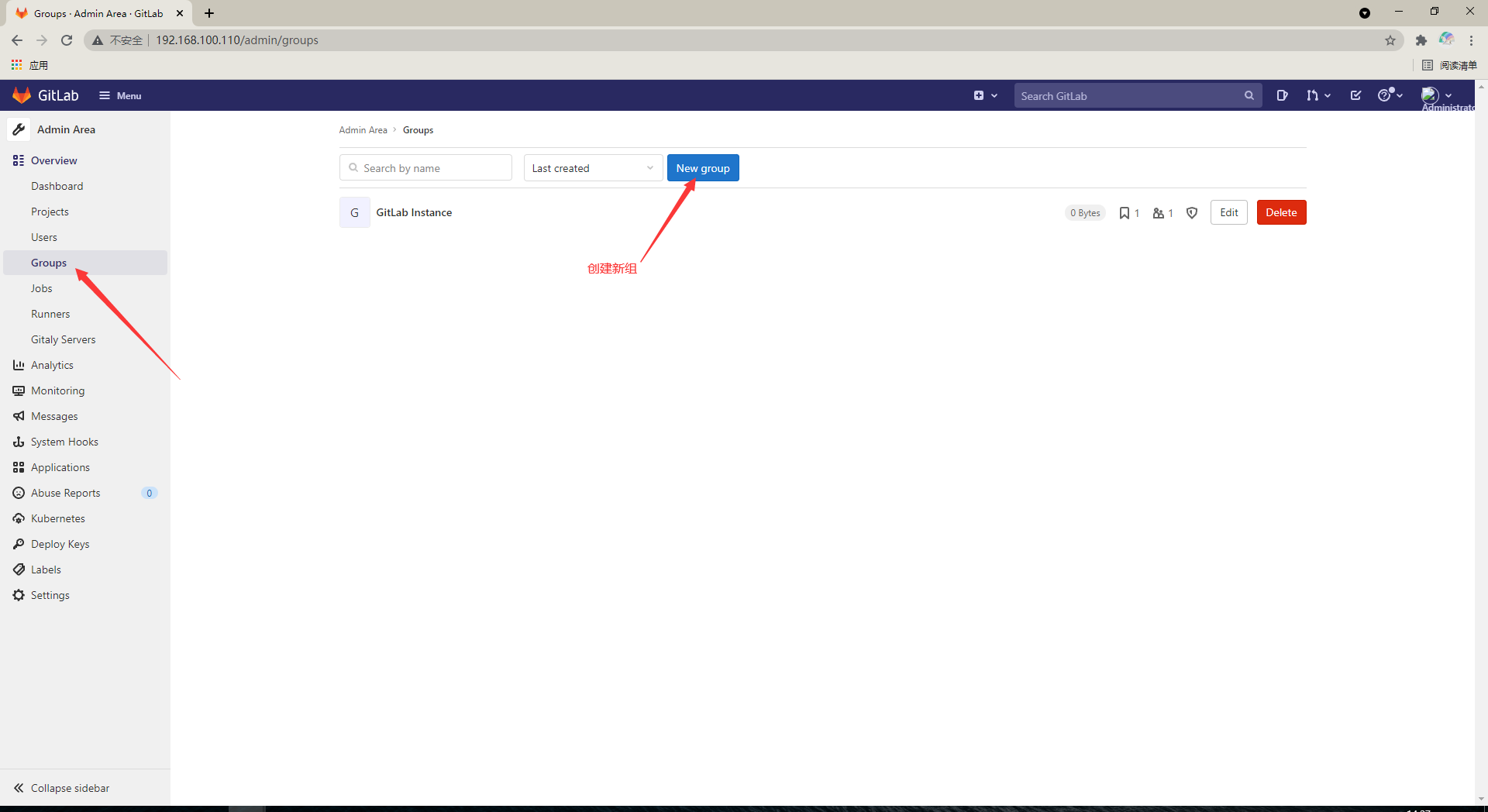Open the Issues icon in navbar
This screenshot has height=812, width=1488.
pos(1282,95)
